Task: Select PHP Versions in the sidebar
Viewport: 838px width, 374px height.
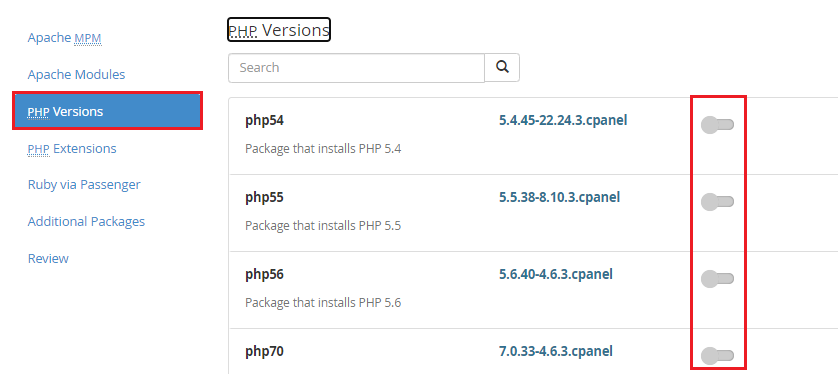Action: coord(107,111)
